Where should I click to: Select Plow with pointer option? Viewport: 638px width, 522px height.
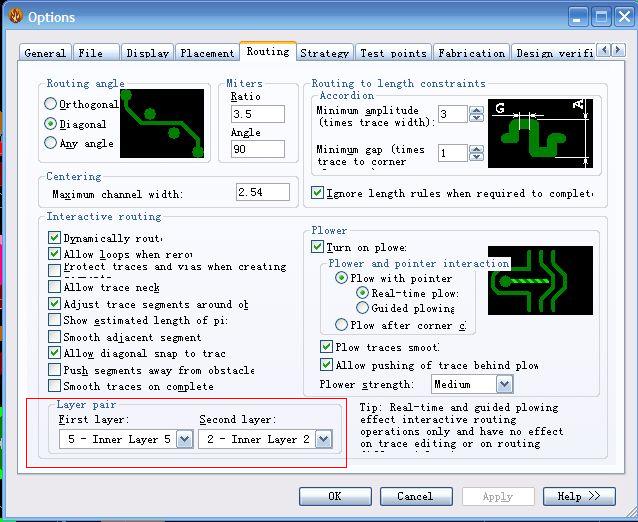coord(341,278)
